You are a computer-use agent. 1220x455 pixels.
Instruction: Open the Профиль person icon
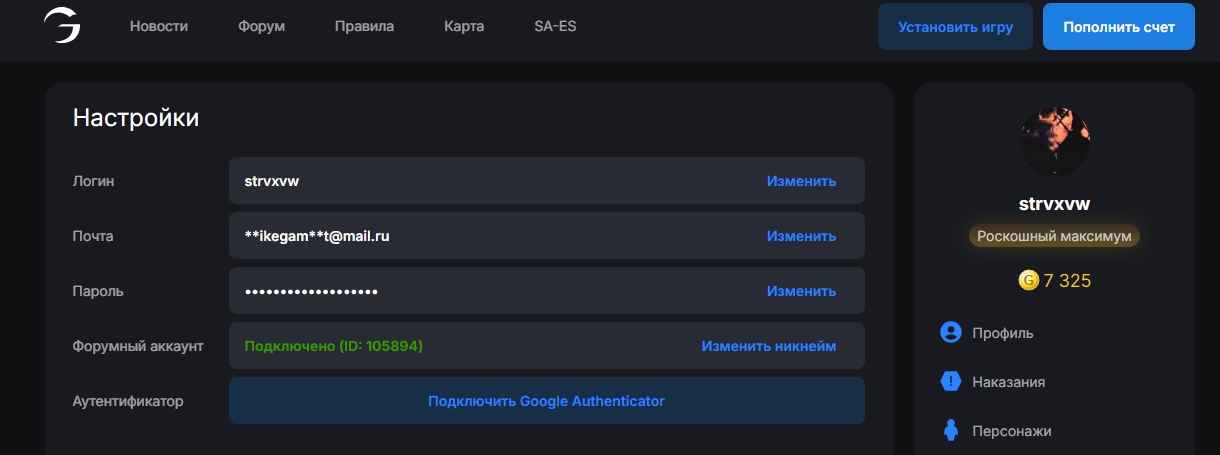coord(951,332)
